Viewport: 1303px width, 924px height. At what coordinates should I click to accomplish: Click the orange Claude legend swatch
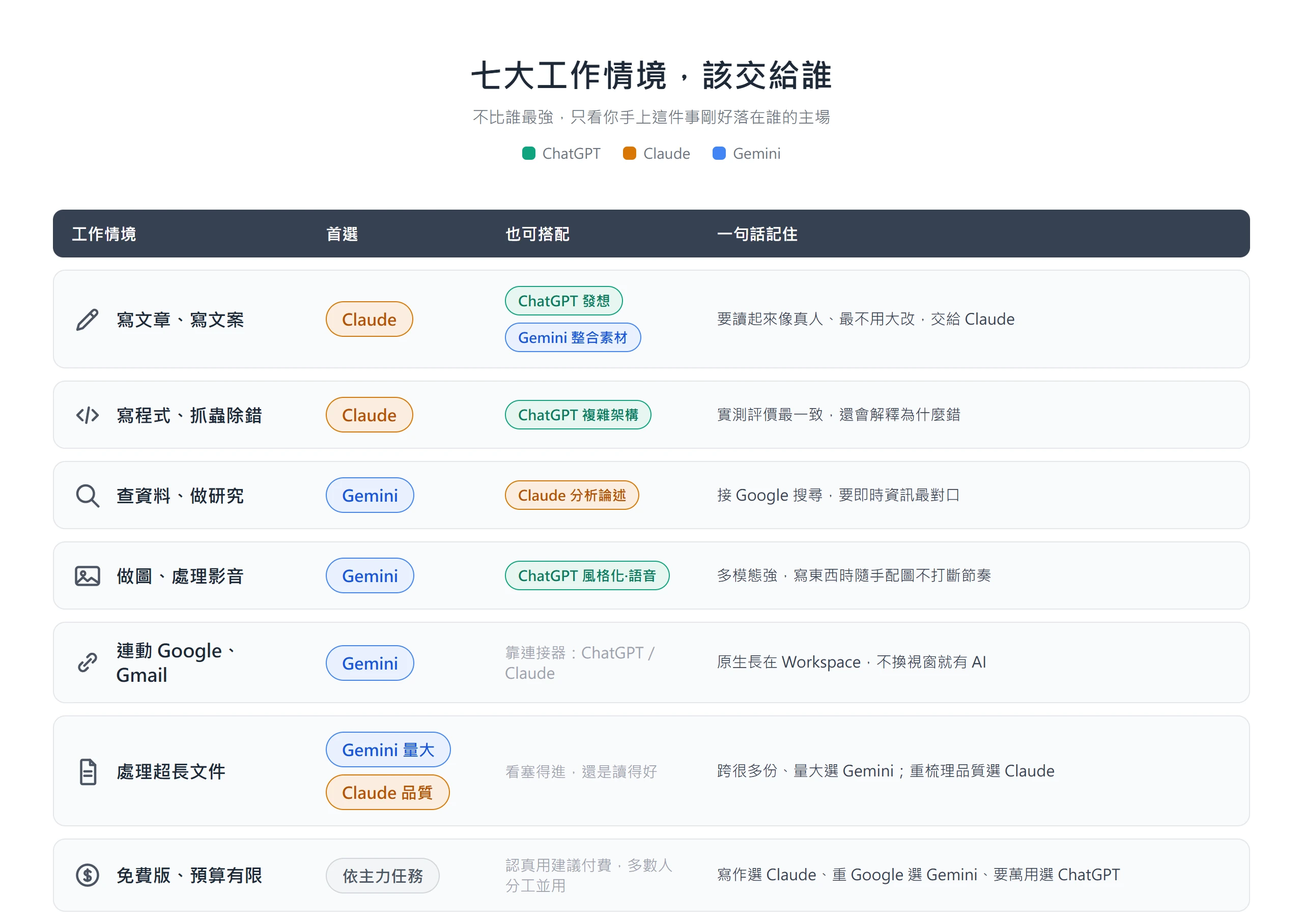pyautogui.click(x=629, y=154)
